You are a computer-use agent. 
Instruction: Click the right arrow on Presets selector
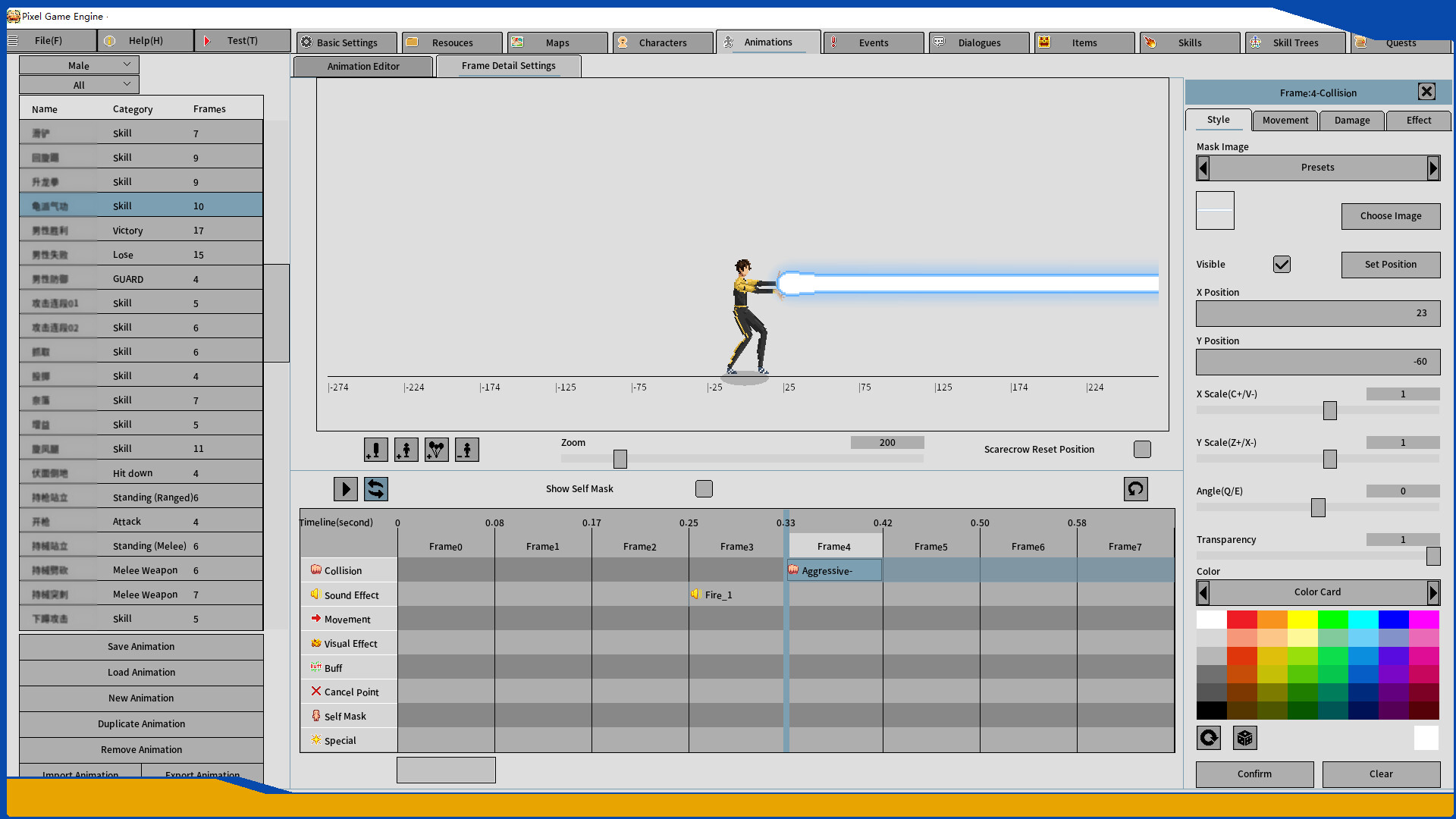point(1433,168)
